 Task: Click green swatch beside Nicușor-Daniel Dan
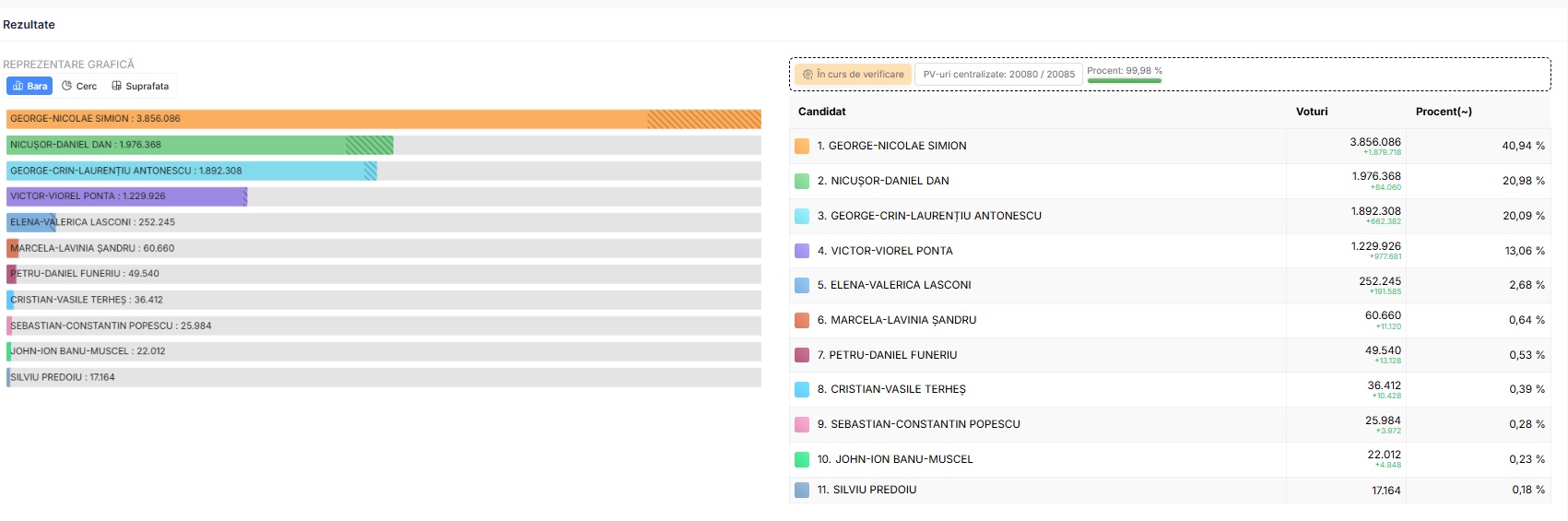point(802,181)
